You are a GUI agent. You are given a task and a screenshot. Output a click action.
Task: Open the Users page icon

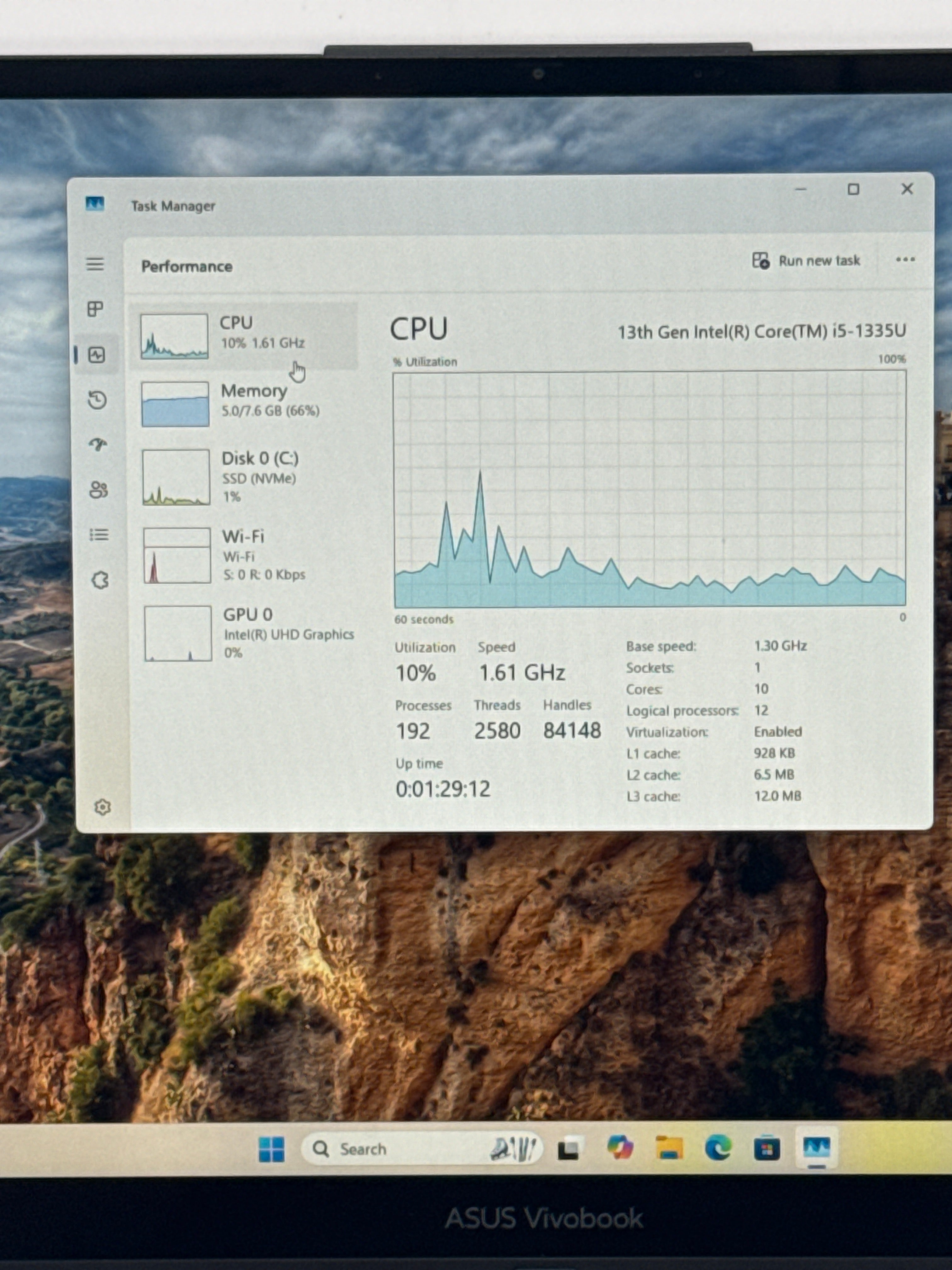tap(99, 490)
